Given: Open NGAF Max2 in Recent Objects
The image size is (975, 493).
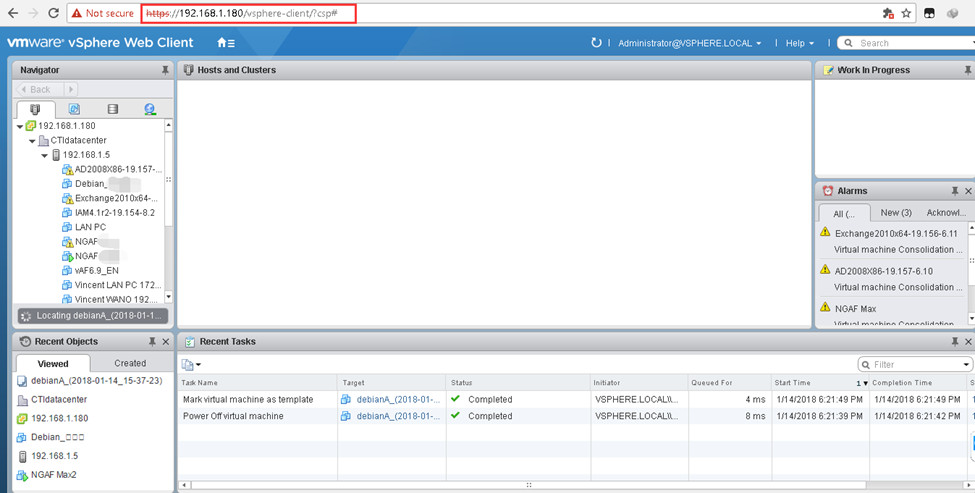Looking at the screenshot, I should (x=53, y=474).
